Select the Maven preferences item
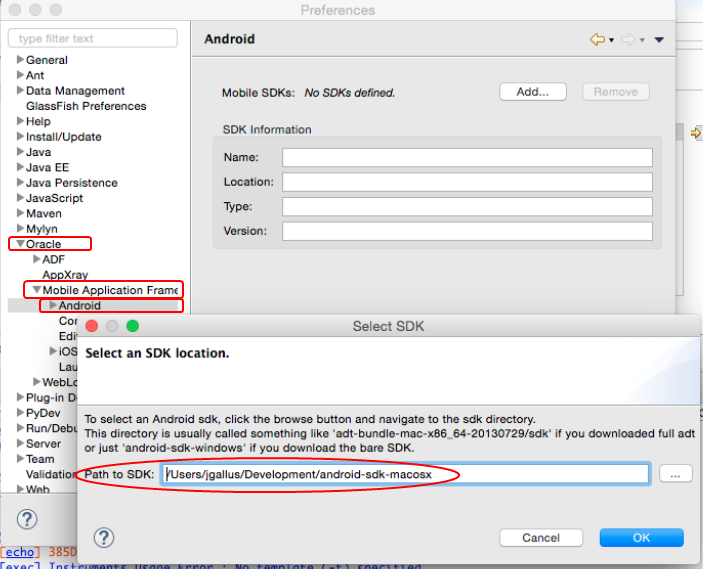The height and width of the screenshot is (570, 704). pos(44,214)
